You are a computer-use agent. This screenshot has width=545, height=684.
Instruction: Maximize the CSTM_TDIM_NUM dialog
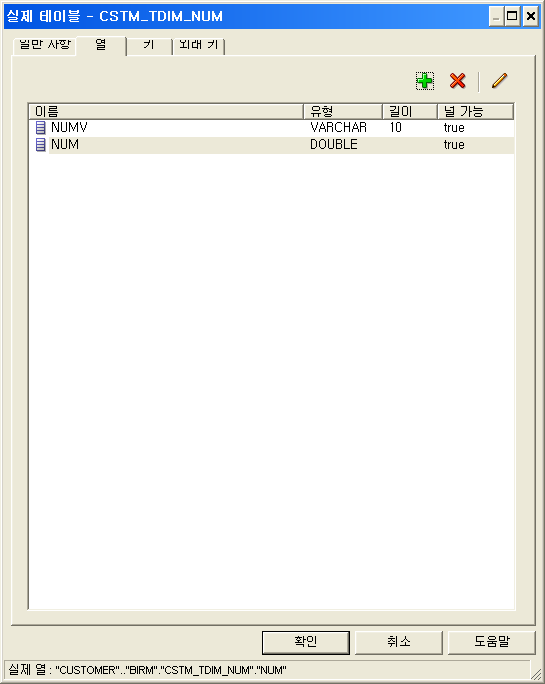point(512,17)
